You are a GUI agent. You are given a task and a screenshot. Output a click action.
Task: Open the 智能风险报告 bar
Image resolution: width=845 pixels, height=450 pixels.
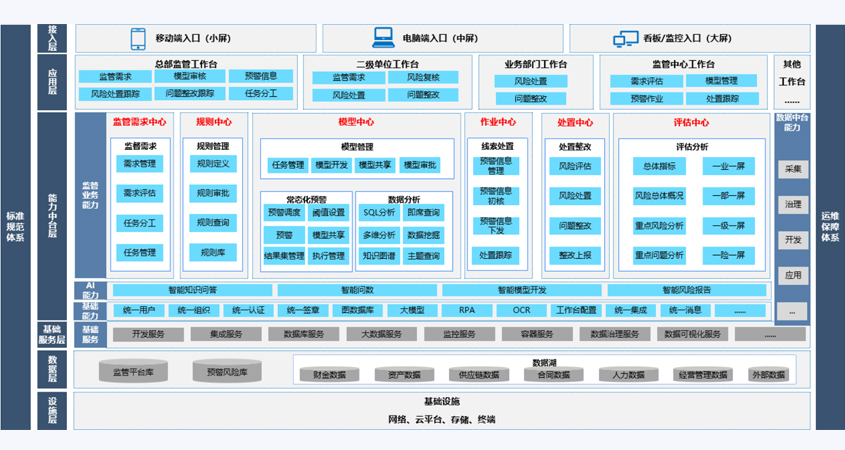687,290
